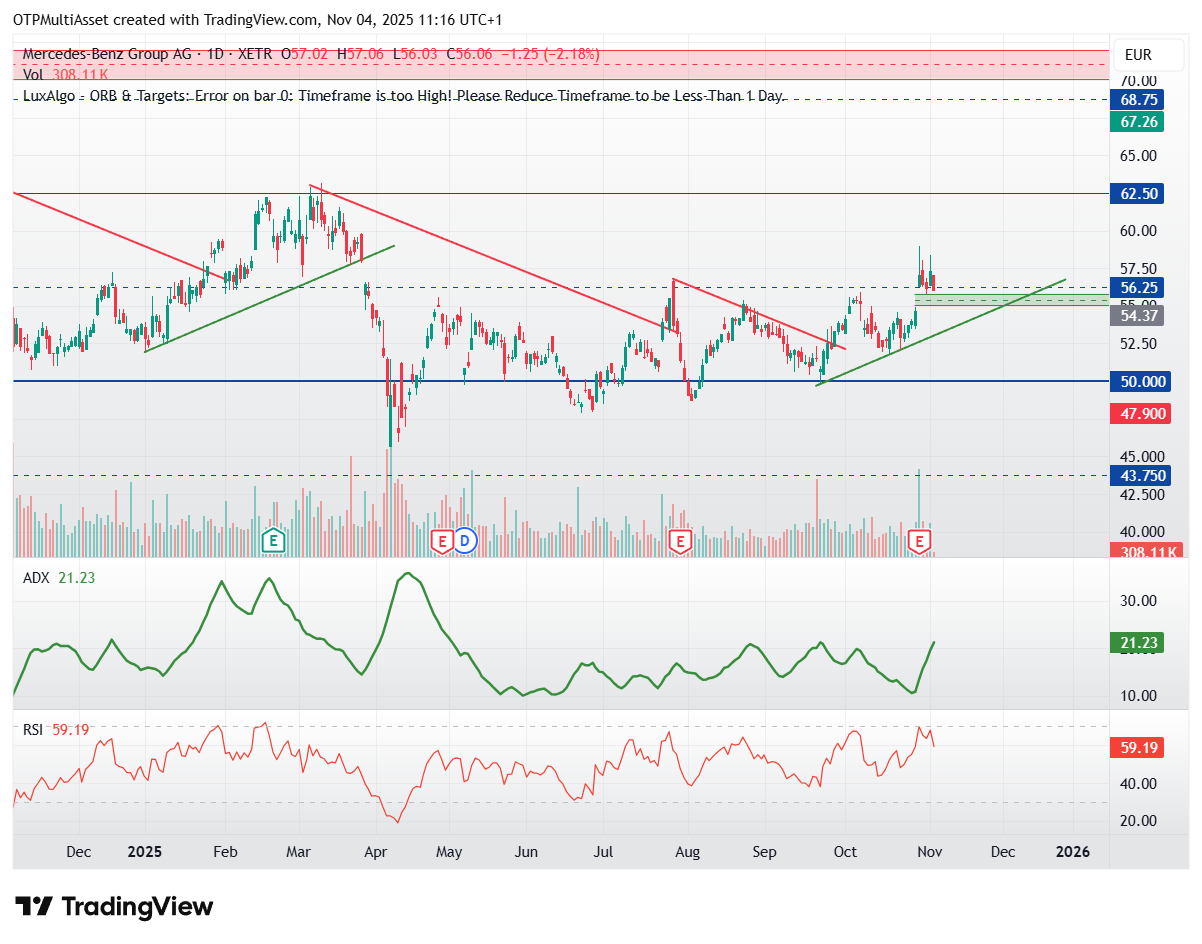The height and width of the screenshot is (944, 1202).
Task: Select the green 67.26 price label
Action: point(1138,121)
